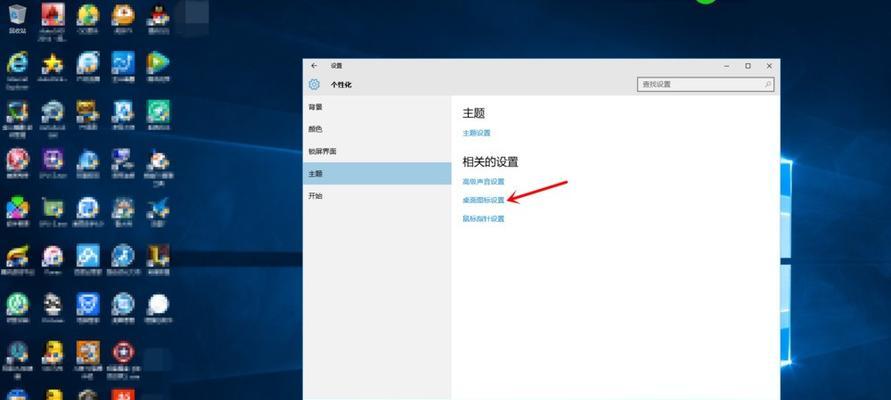Open the white round bubble desktop shortcut
This screenshot has height=400, width=891.
point(159,305)
